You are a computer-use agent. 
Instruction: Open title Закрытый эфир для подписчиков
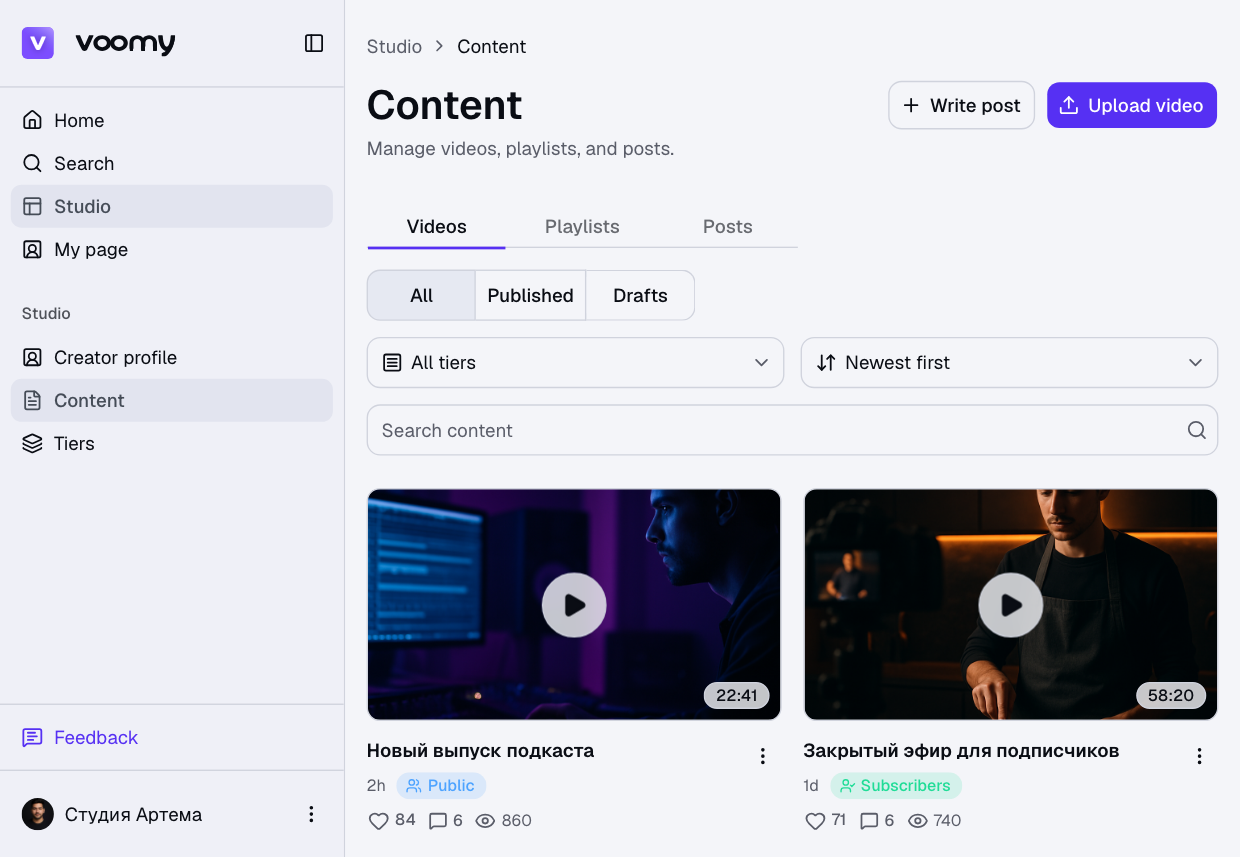(x=961, y=750)
